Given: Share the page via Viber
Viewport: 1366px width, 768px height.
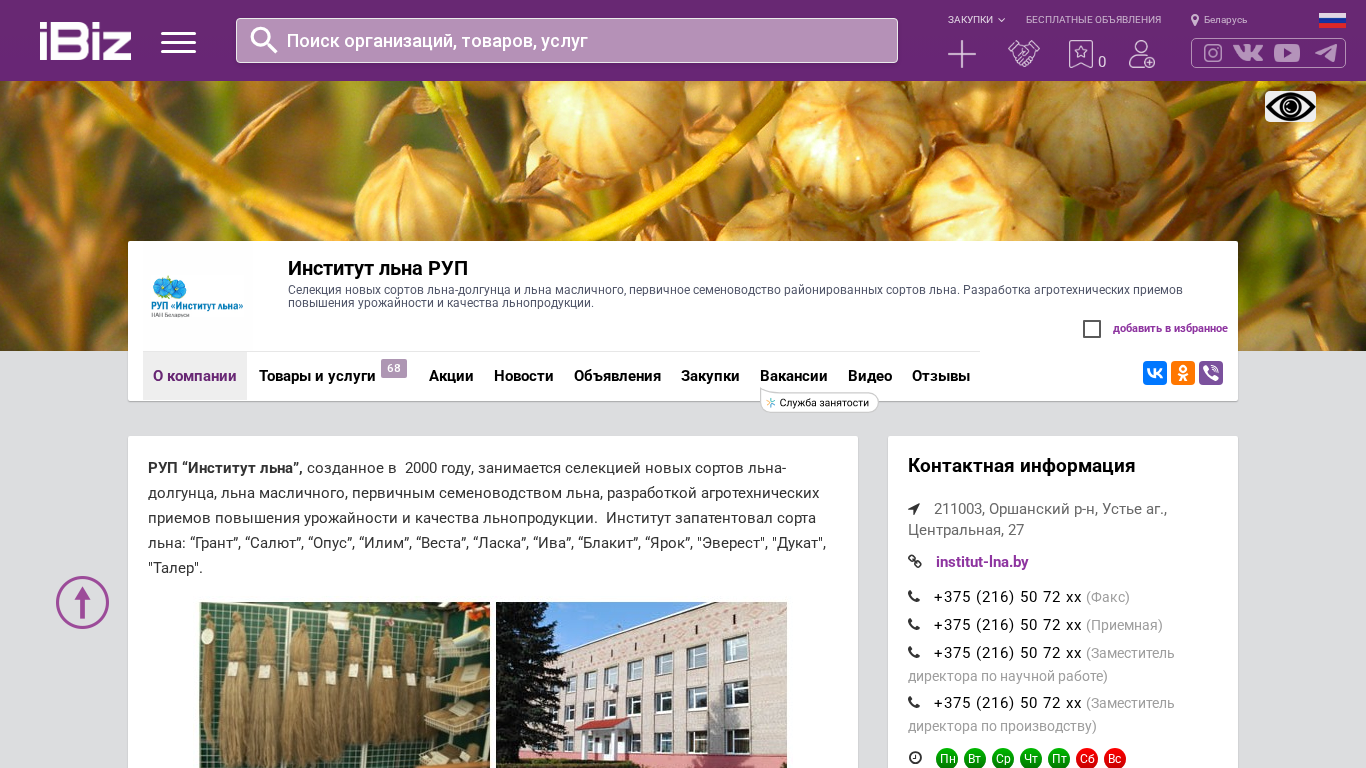Looking at the screenshot, I should 1211,373.
